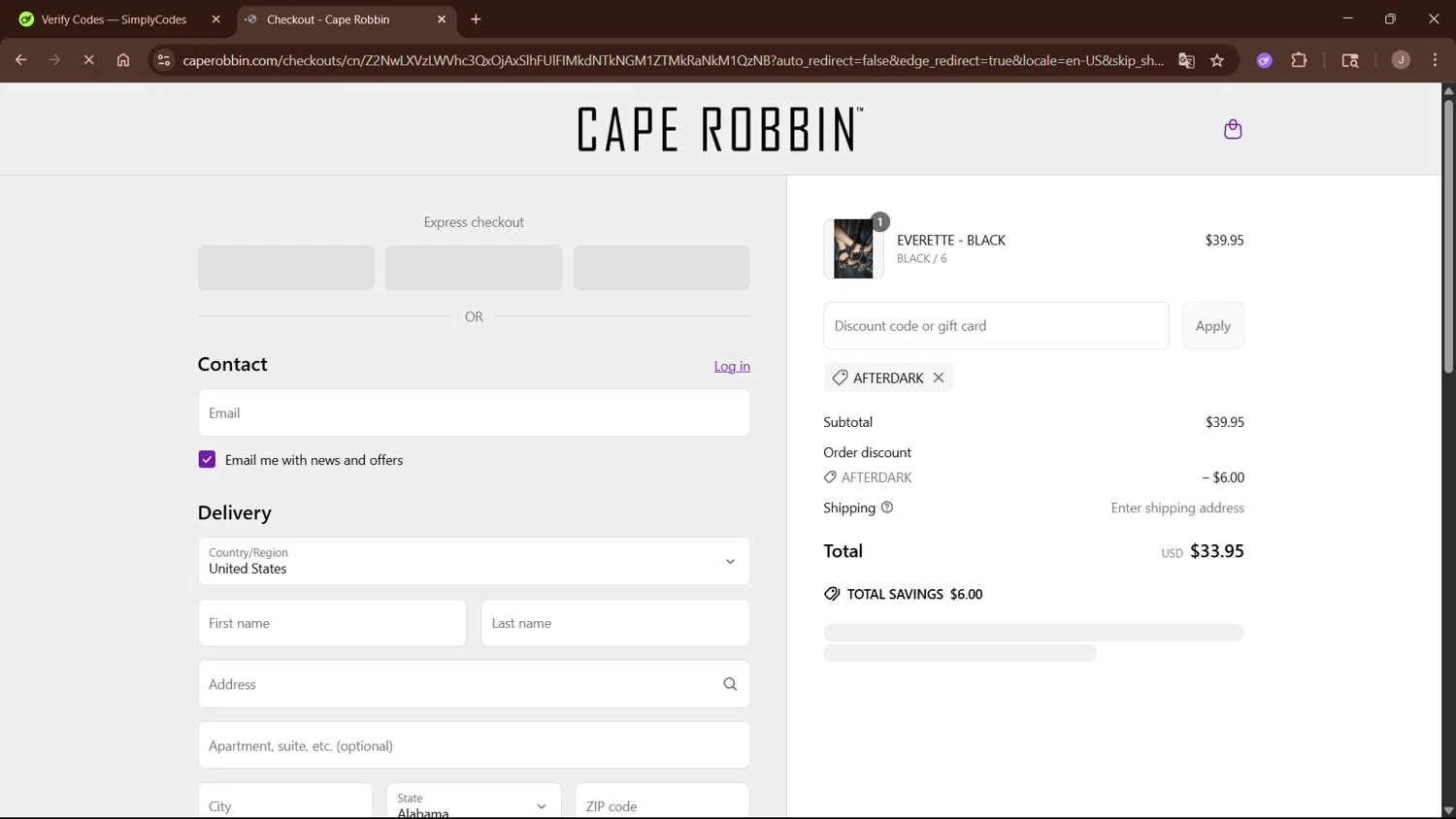Open the purple browser extension icon
The height and width of the screenshot is (819, 1456).
pyautogui.click(x=1265, y=60)
